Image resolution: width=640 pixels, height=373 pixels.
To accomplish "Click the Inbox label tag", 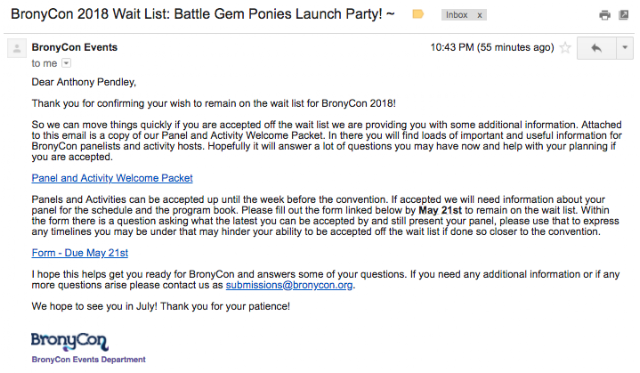I will [457, 15].
